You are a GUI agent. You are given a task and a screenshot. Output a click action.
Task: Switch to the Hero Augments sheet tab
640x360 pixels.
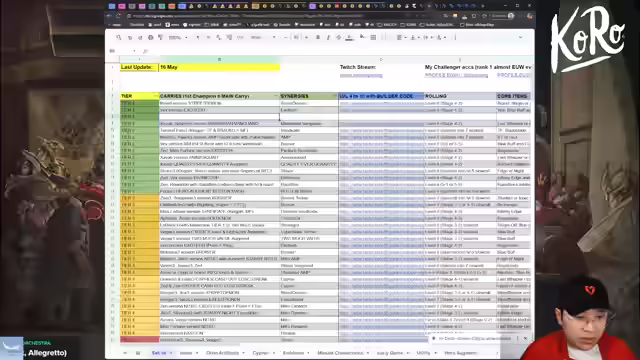[x=460, y=353]
